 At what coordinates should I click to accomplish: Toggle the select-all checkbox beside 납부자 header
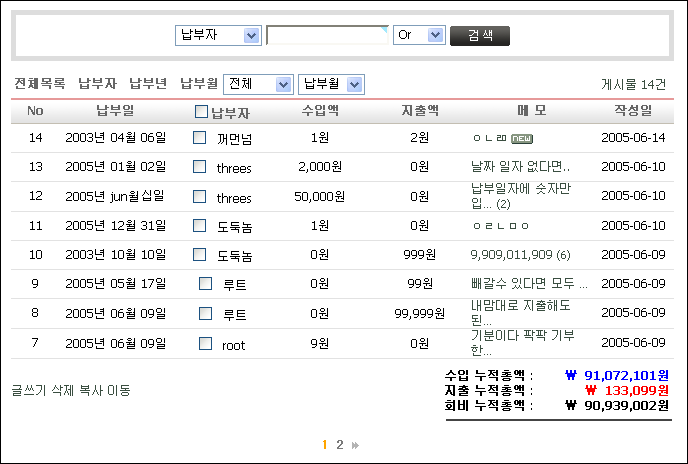(x=201, y=112)
